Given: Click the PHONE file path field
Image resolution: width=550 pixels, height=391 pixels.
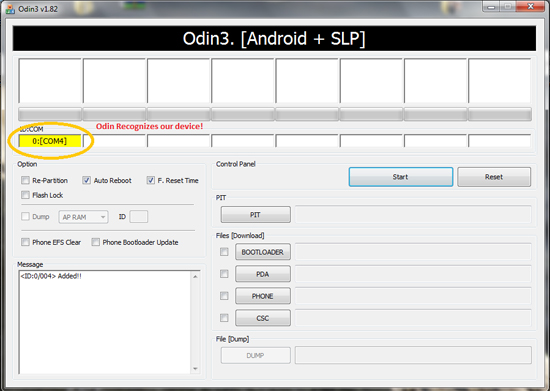Looking at the screenshot, I should (x=413, y=296).
